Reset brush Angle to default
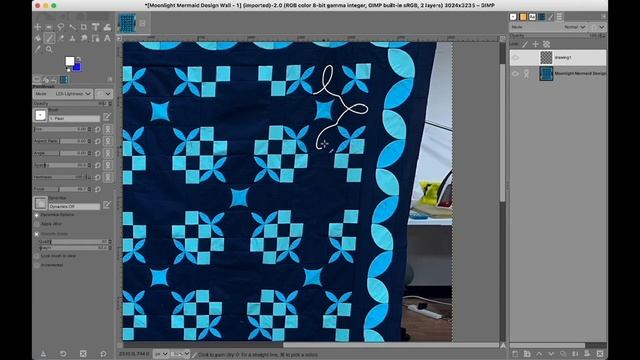The image size is (640, 360). coord(98,153)
